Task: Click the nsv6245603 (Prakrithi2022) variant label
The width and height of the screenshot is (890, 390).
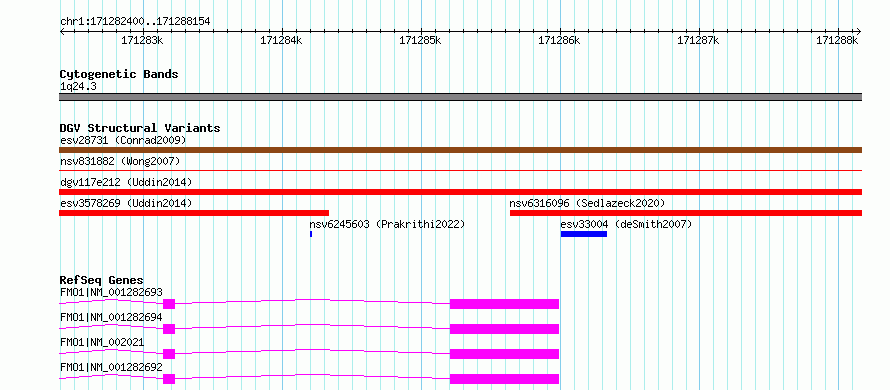Action: pyautogui.click(x=387, y=224)
